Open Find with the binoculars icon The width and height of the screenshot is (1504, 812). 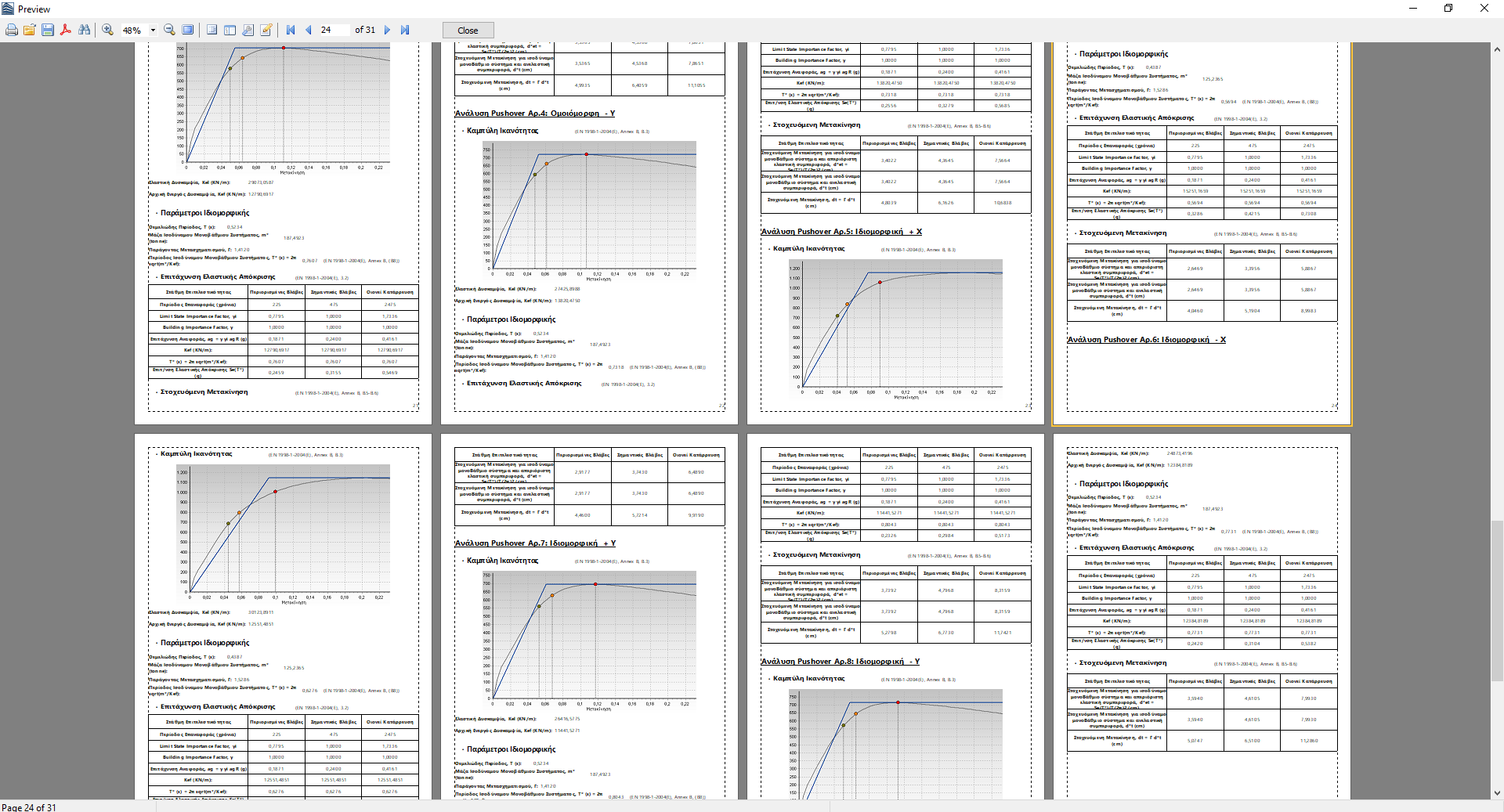pyautogui.click(x=84, y=30)
